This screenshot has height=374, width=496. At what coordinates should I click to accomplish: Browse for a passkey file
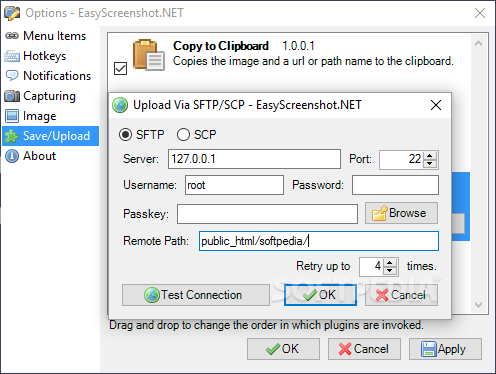pyautogui.click(x=401, y=213)
